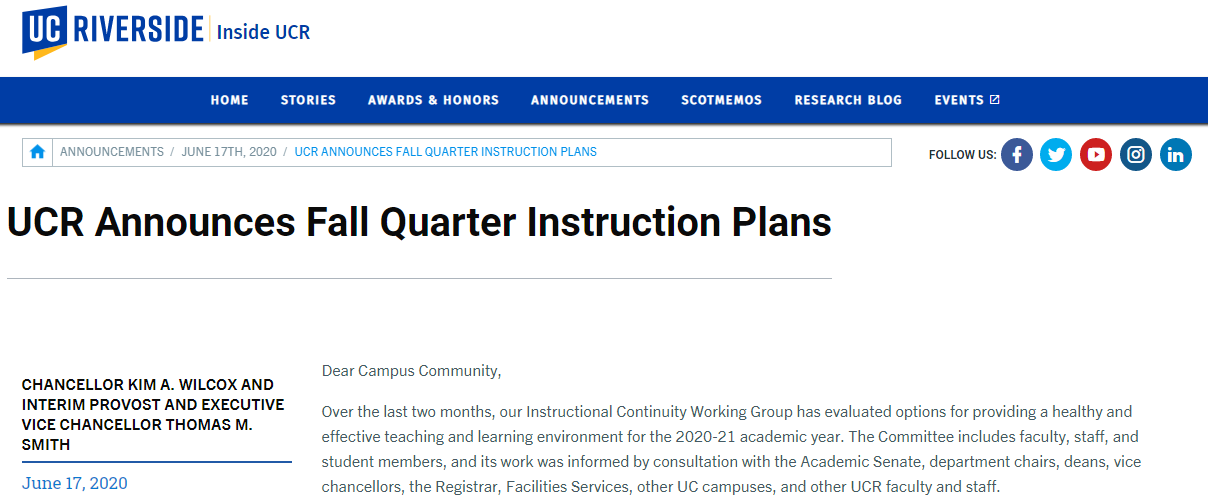Go to the Home menu item
Image resolution: width=1208 pixels, height=501 pixels.
[229, 100]
